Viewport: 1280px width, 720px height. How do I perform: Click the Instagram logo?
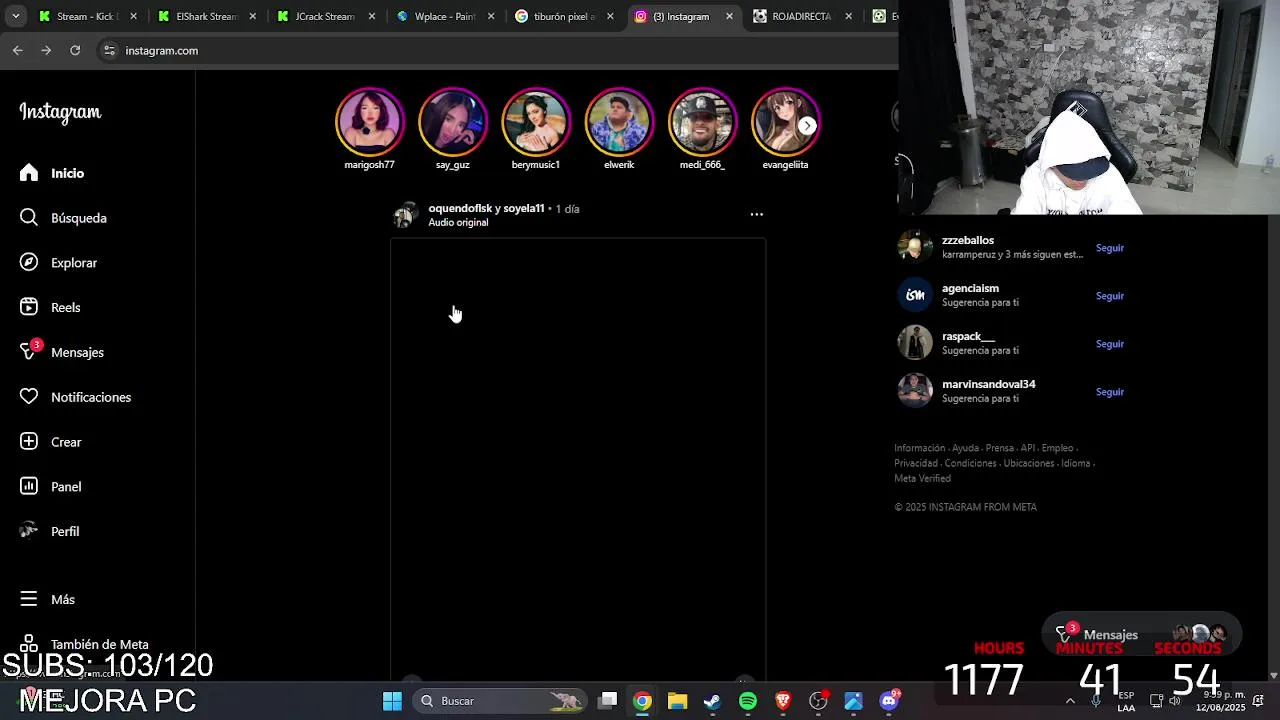tap(60, 112)
